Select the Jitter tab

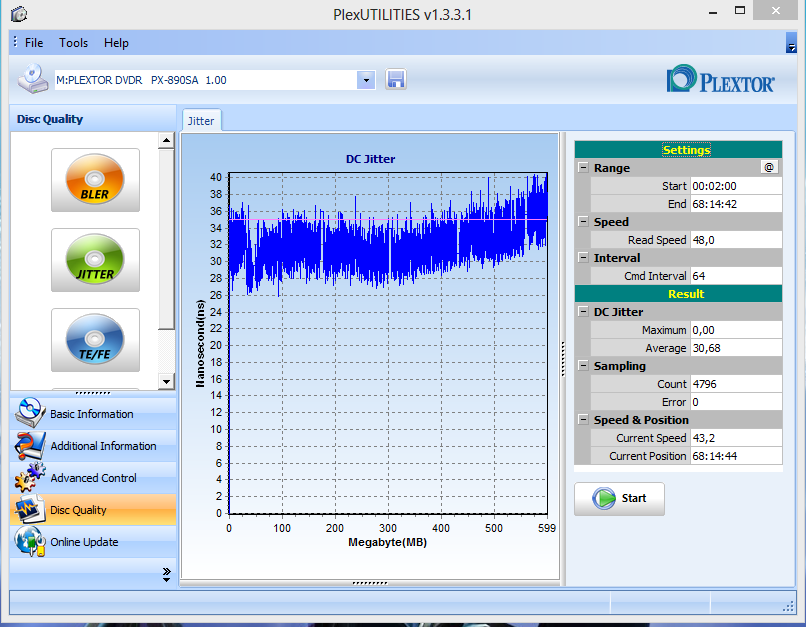click(x=201, y=121)
